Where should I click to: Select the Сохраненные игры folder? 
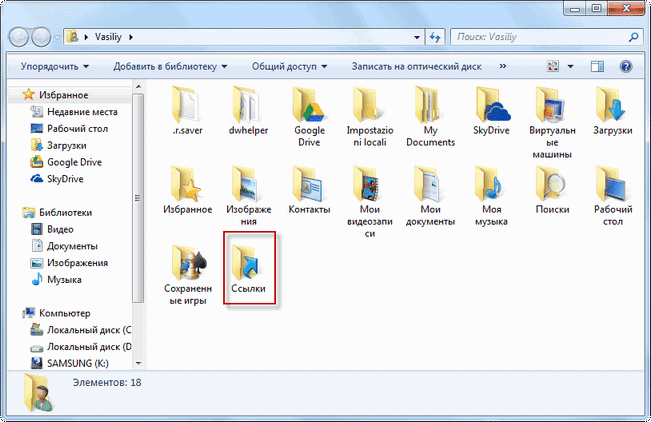[187, 275]
